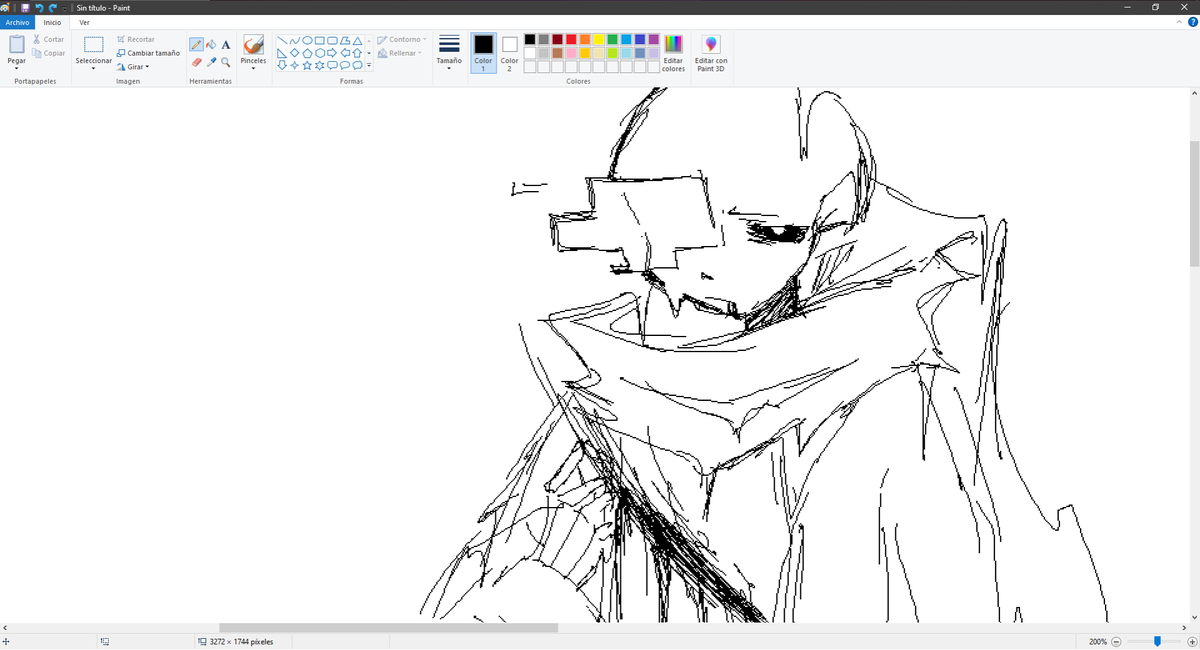Image resolution: width=1200 pixels, height=650 pixels.
Task: Choose the diamond shape
Action: tap(295, 53)
